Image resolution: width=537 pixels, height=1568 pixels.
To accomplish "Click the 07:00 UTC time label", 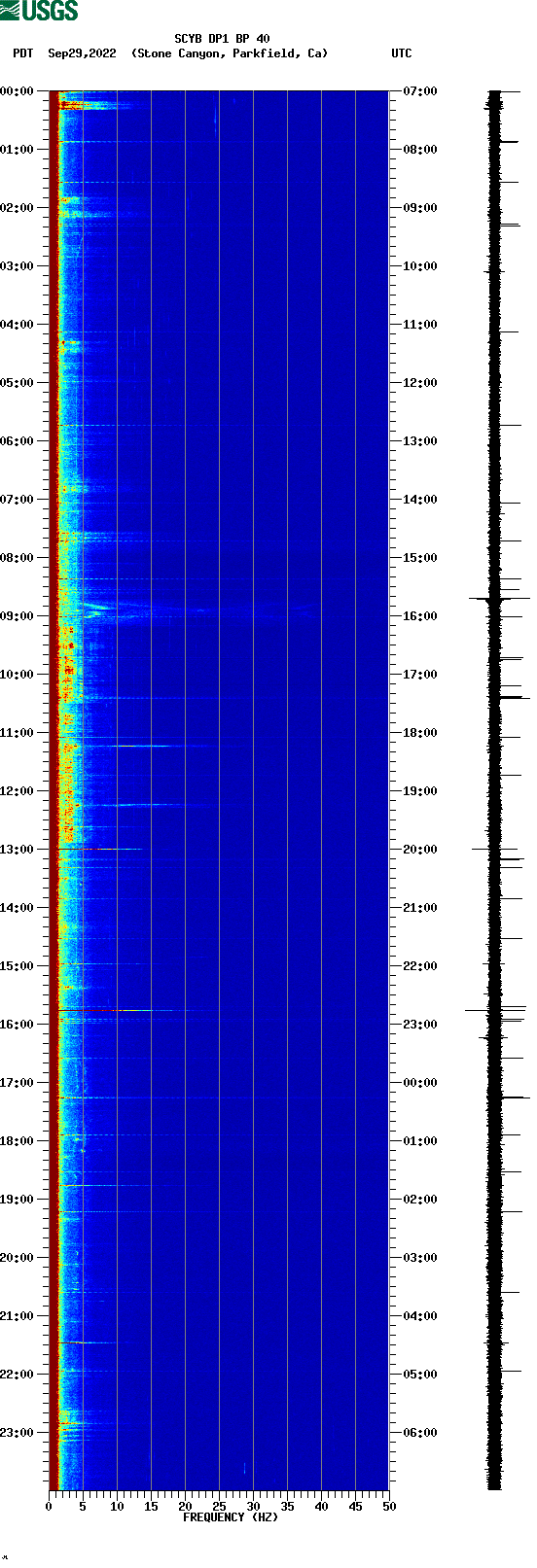I will pos(420,91).
